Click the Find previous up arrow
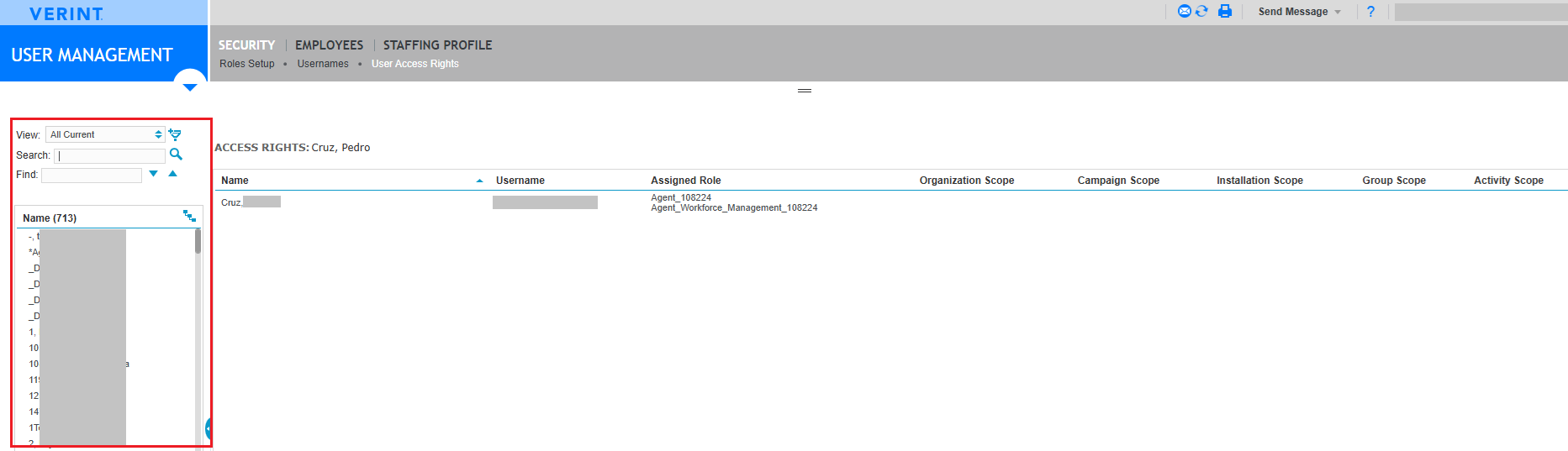Screen dimensions: 1568x451 (x=173, y=174)
